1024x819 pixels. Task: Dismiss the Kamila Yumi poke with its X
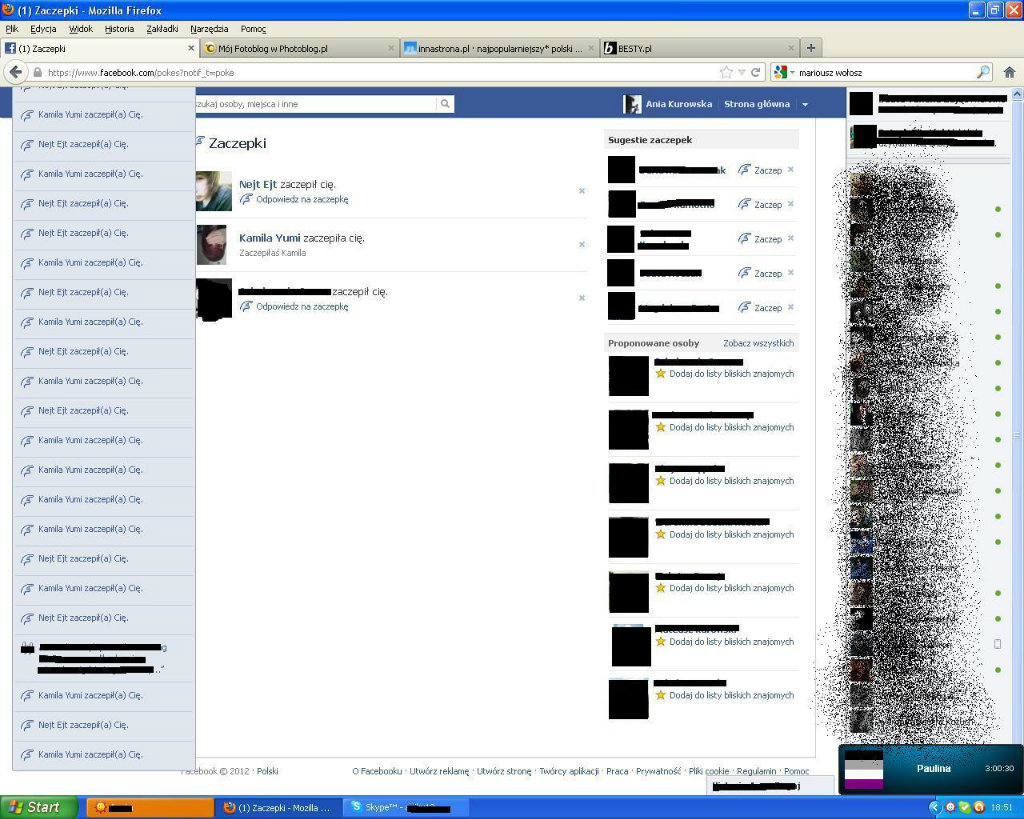pos(582,244)
